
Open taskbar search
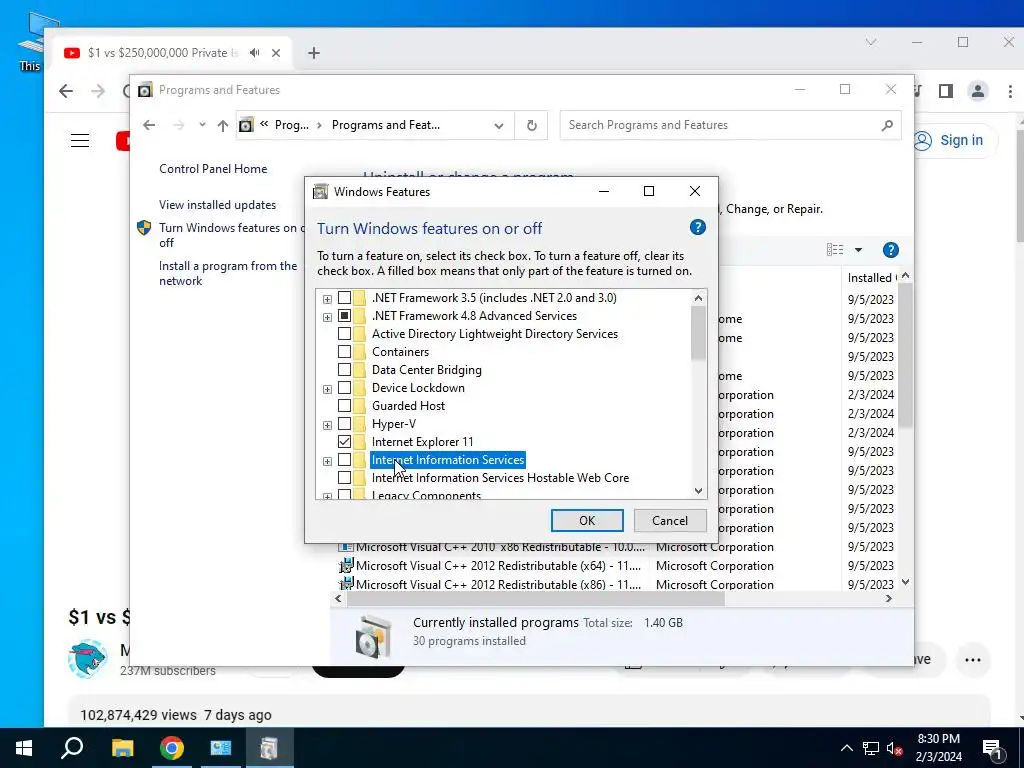72,748
